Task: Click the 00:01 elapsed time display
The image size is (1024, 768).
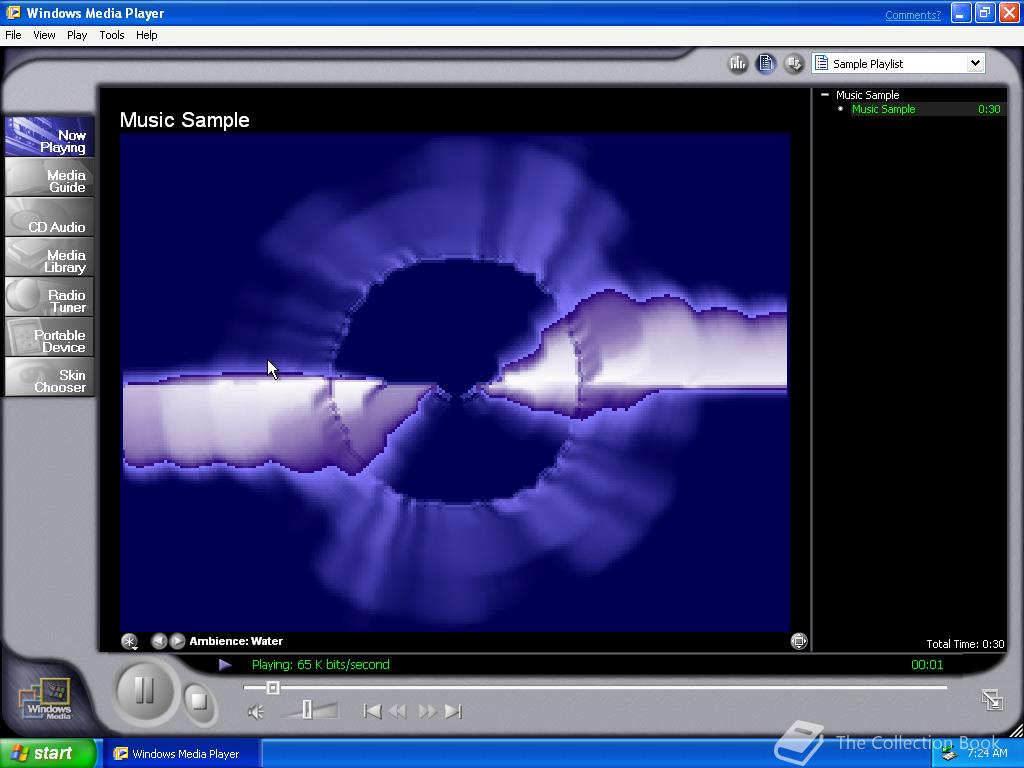Action: point(927,665)
